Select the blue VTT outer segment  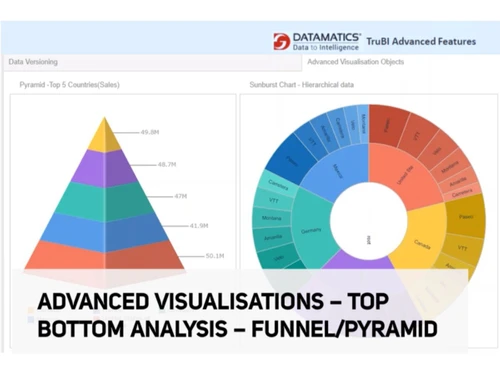pos(310,142)
